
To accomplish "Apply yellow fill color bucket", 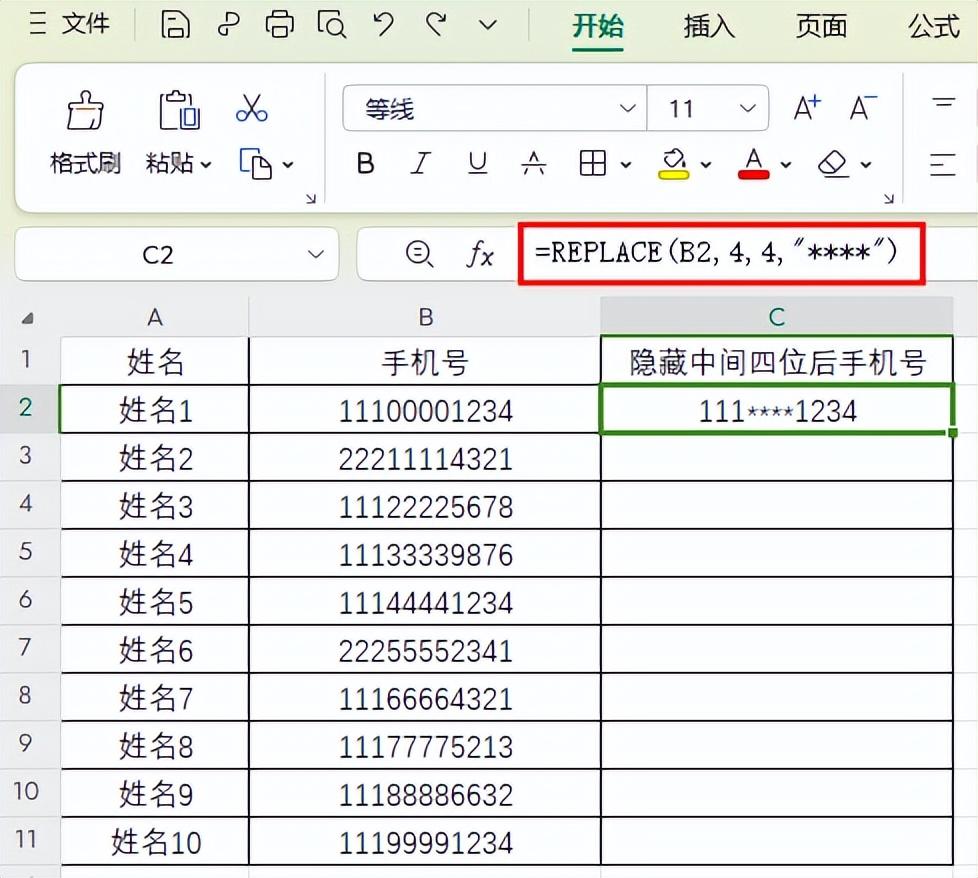I will point(674,164).
